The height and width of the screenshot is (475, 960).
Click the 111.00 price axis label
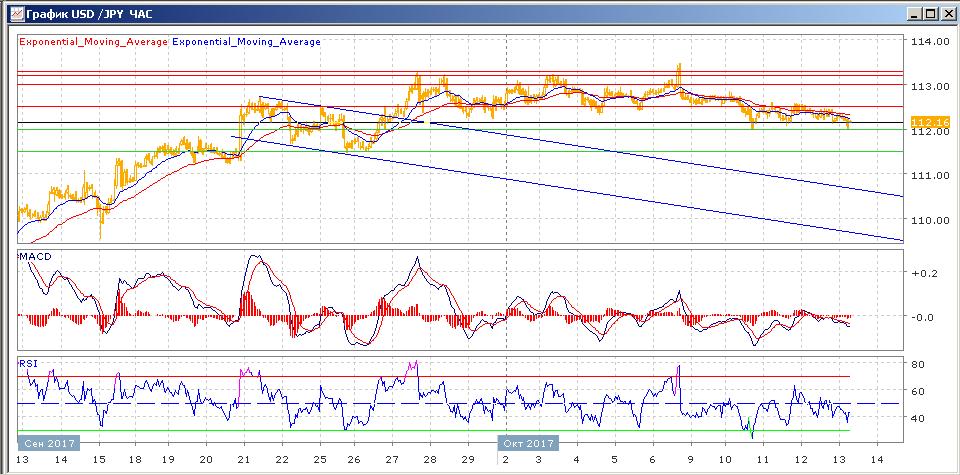point(929,175)
